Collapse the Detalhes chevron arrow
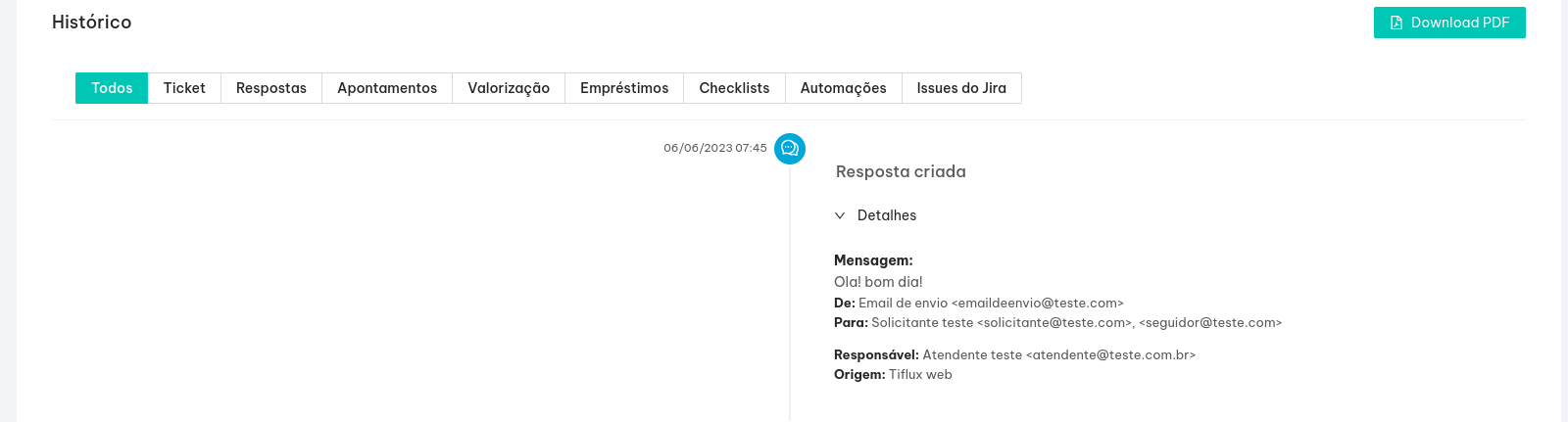 click(x=840, y=215)
